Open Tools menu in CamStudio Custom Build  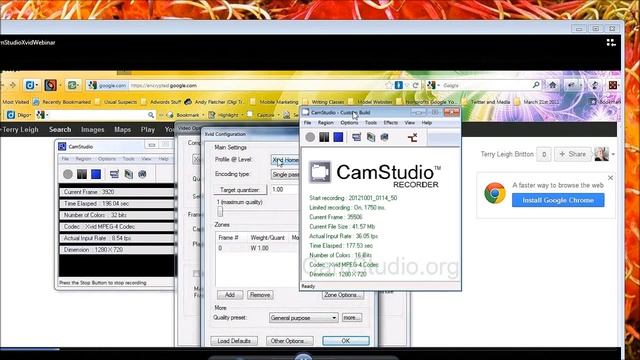coord(371,122)
